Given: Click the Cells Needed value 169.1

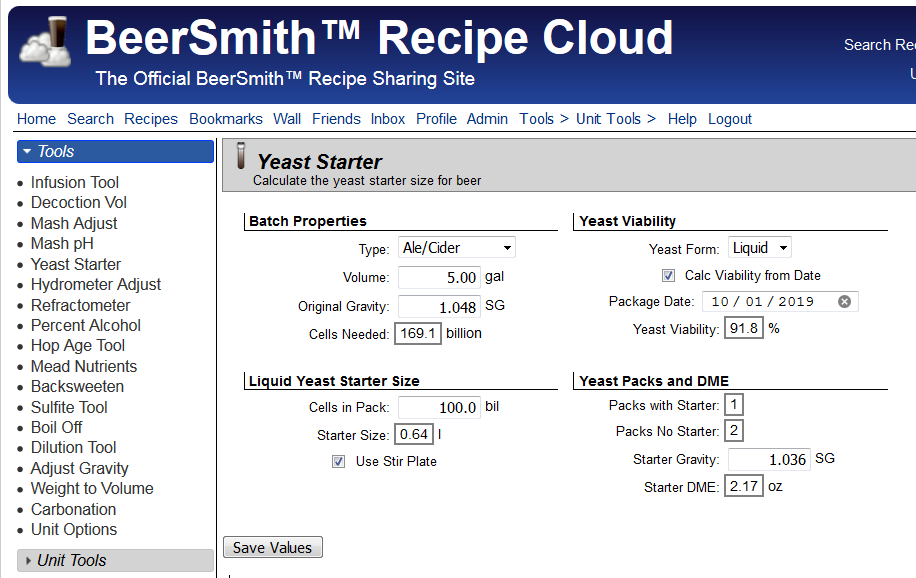Looking at the screenshot, I should coord(418,333).
